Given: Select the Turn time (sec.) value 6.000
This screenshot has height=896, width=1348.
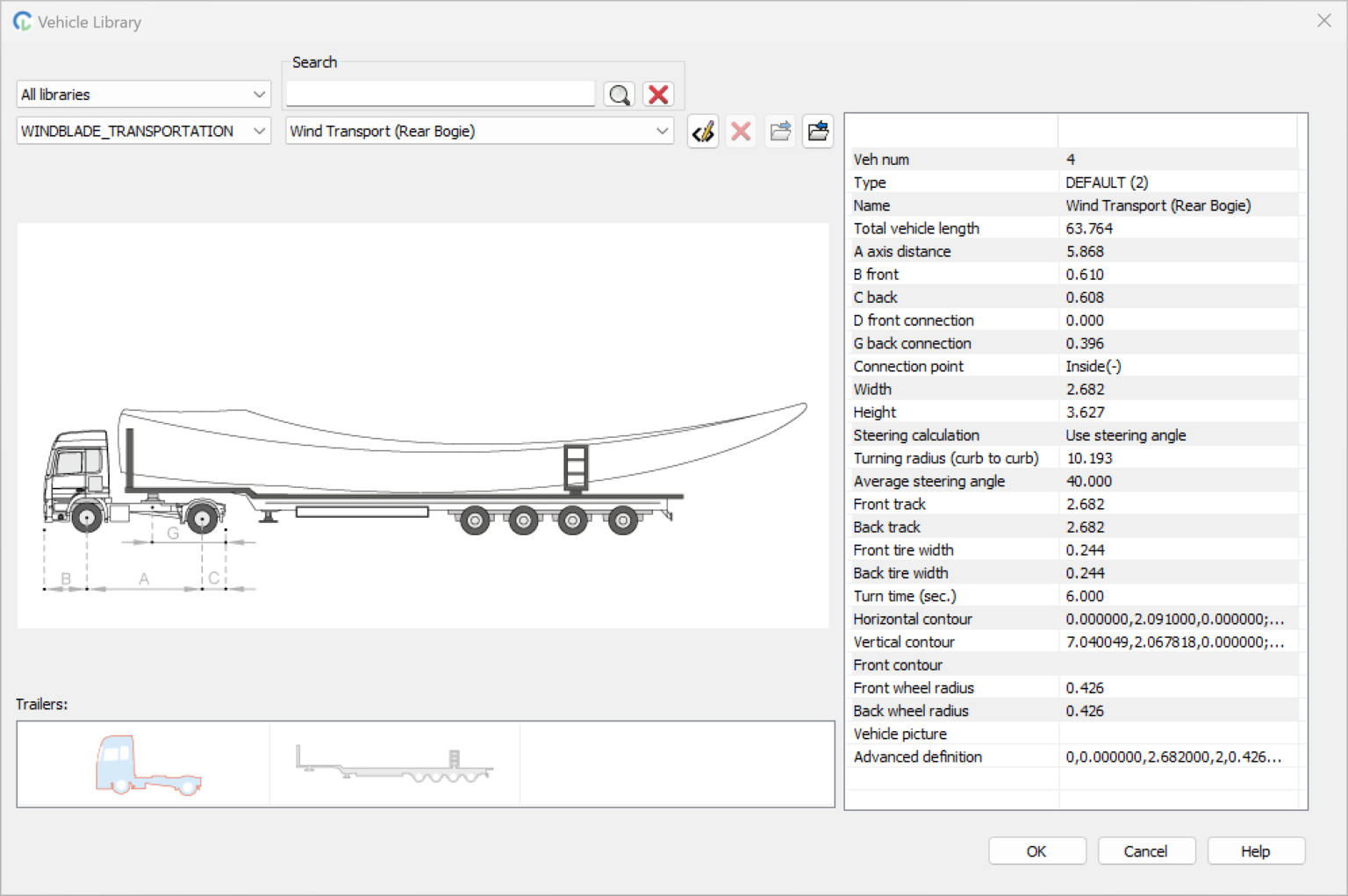Looking at the screenshot, I should click(x=1085, y=596).
